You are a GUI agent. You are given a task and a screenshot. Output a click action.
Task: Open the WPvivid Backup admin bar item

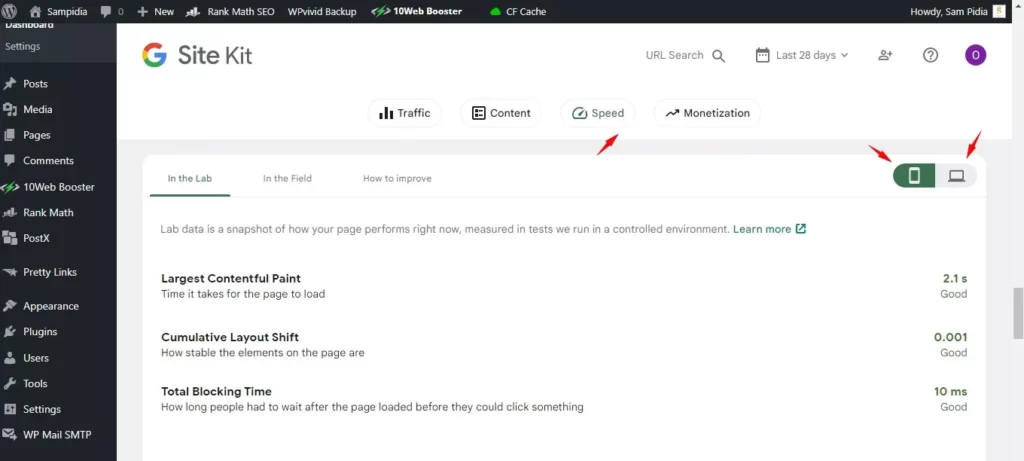(x=322, y=11)
